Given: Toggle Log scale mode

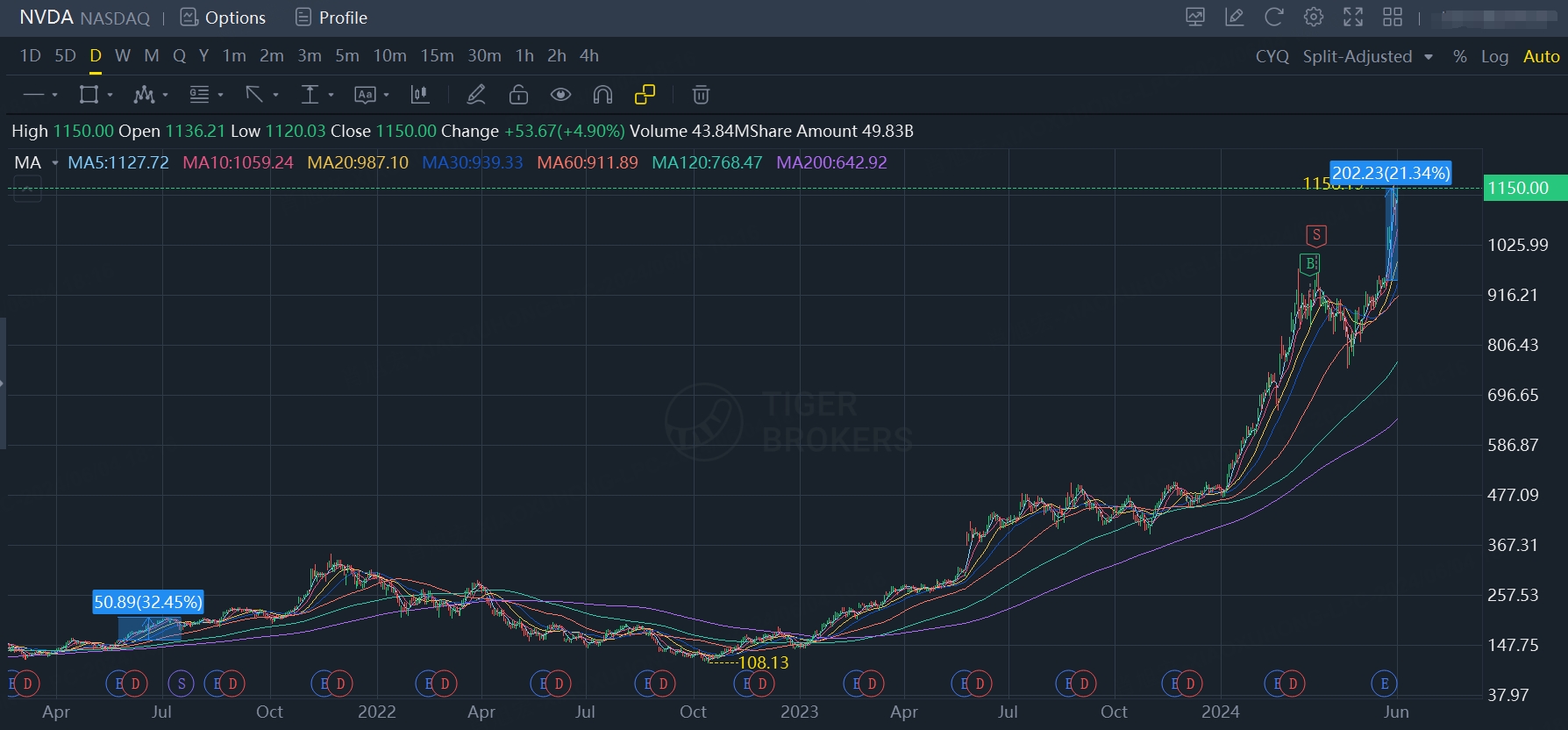Looking at the screenshot, I should tap(1495, 56).
